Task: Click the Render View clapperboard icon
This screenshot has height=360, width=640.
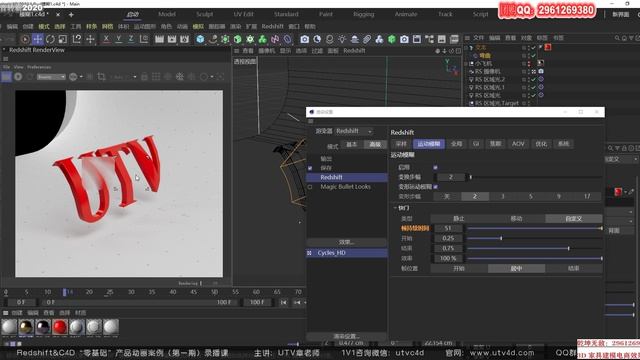Action: [159, 39]
